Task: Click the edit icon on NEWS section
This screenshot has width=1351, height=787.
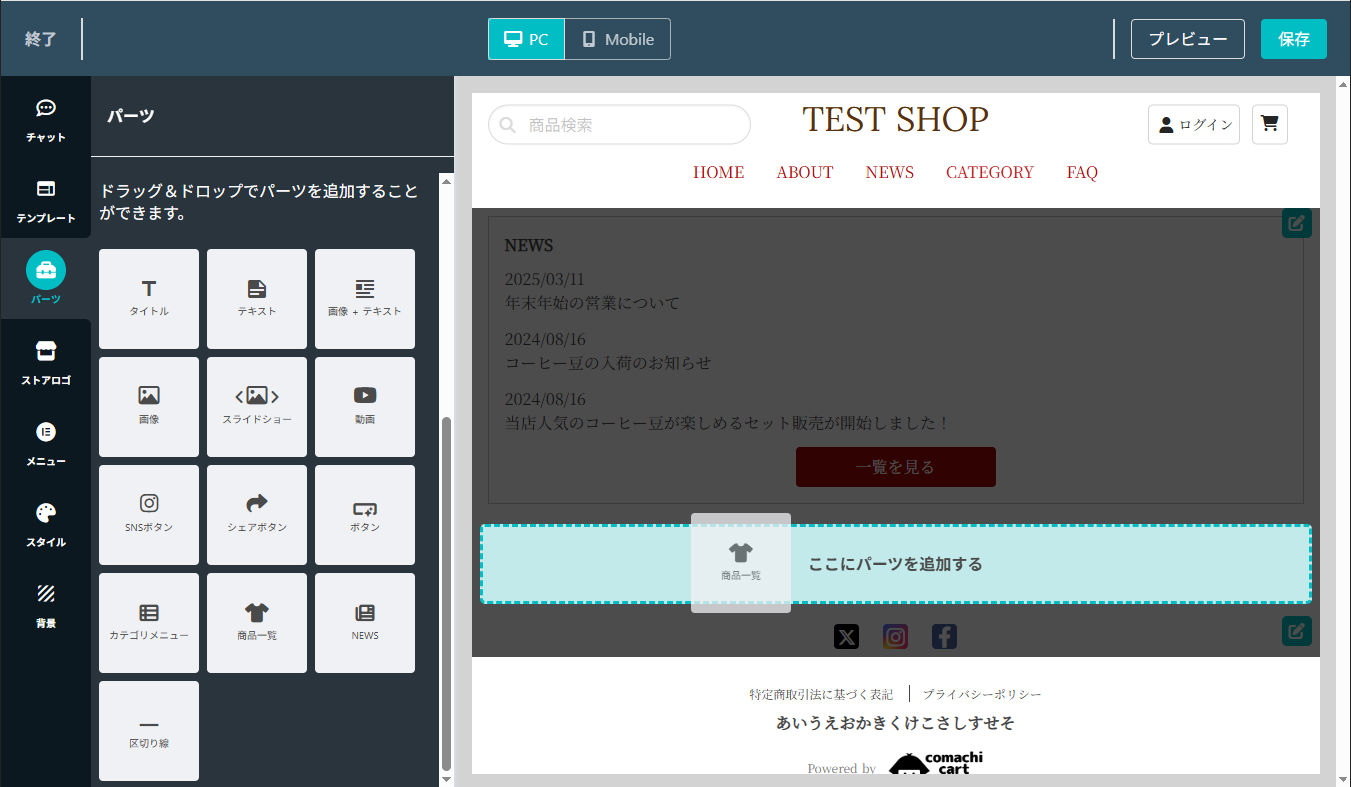Action: 1296,223
